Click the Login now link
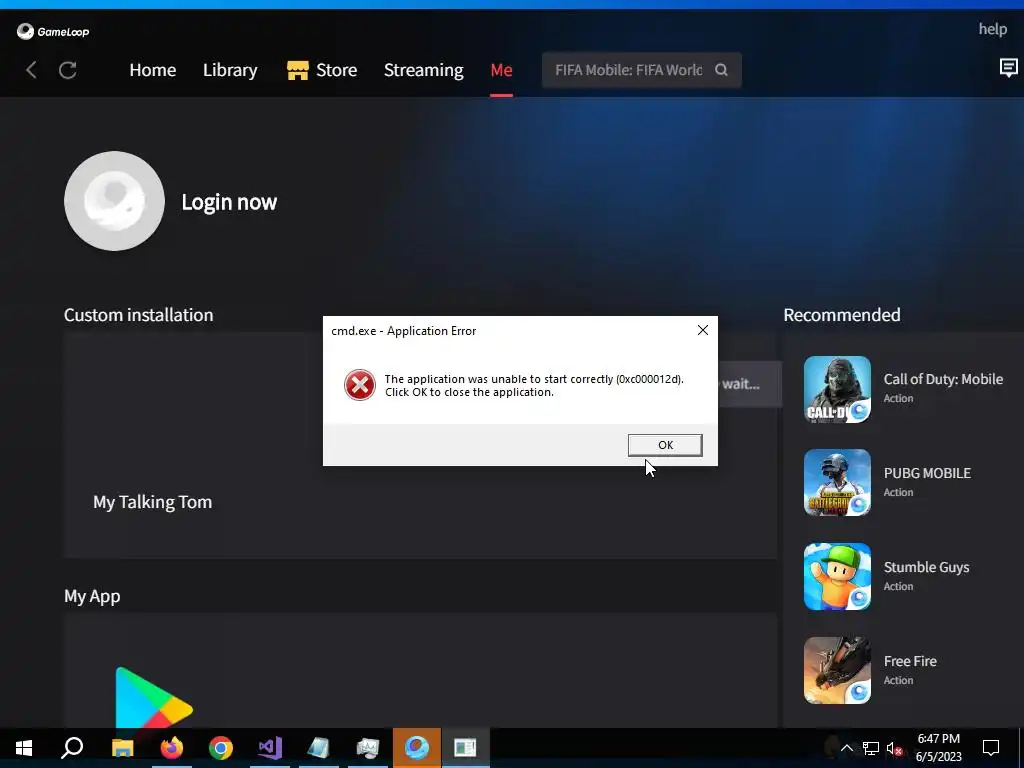 (229, 202)
